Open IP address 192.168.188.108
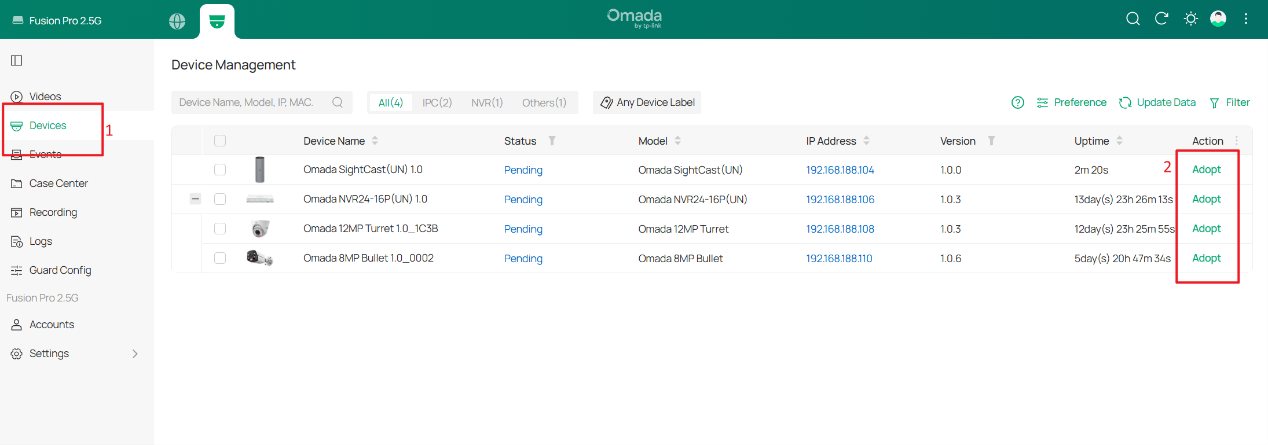Image resolution: width=1268 pixels, height=445 pixels. pos(840,229)
